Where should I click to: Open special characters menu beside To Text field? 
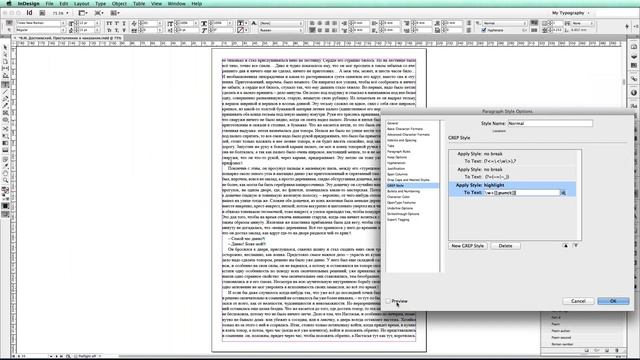click(563, 193)
